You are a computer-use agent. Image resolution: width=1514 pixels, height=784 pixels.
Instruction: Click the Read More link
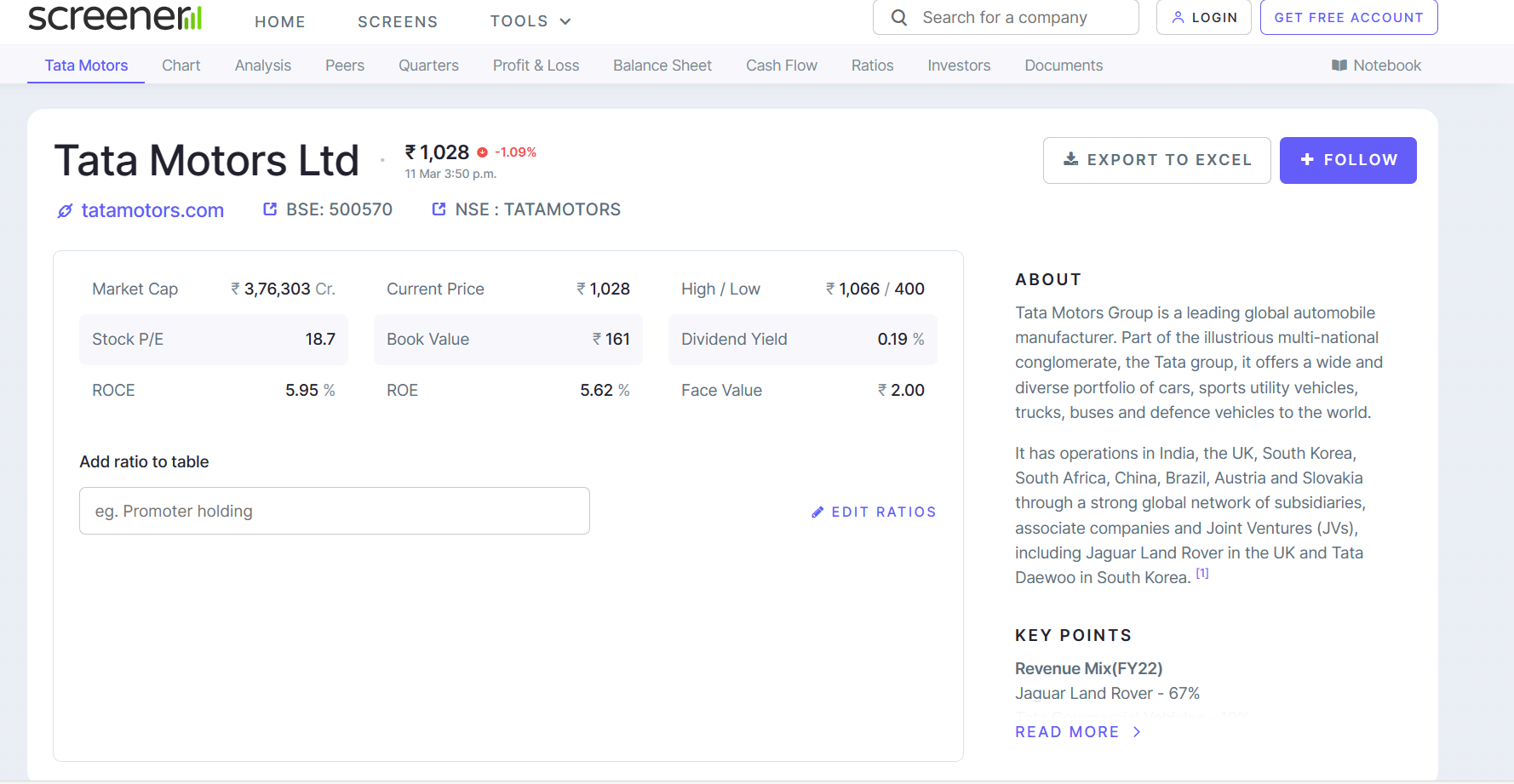point(1078,732)
